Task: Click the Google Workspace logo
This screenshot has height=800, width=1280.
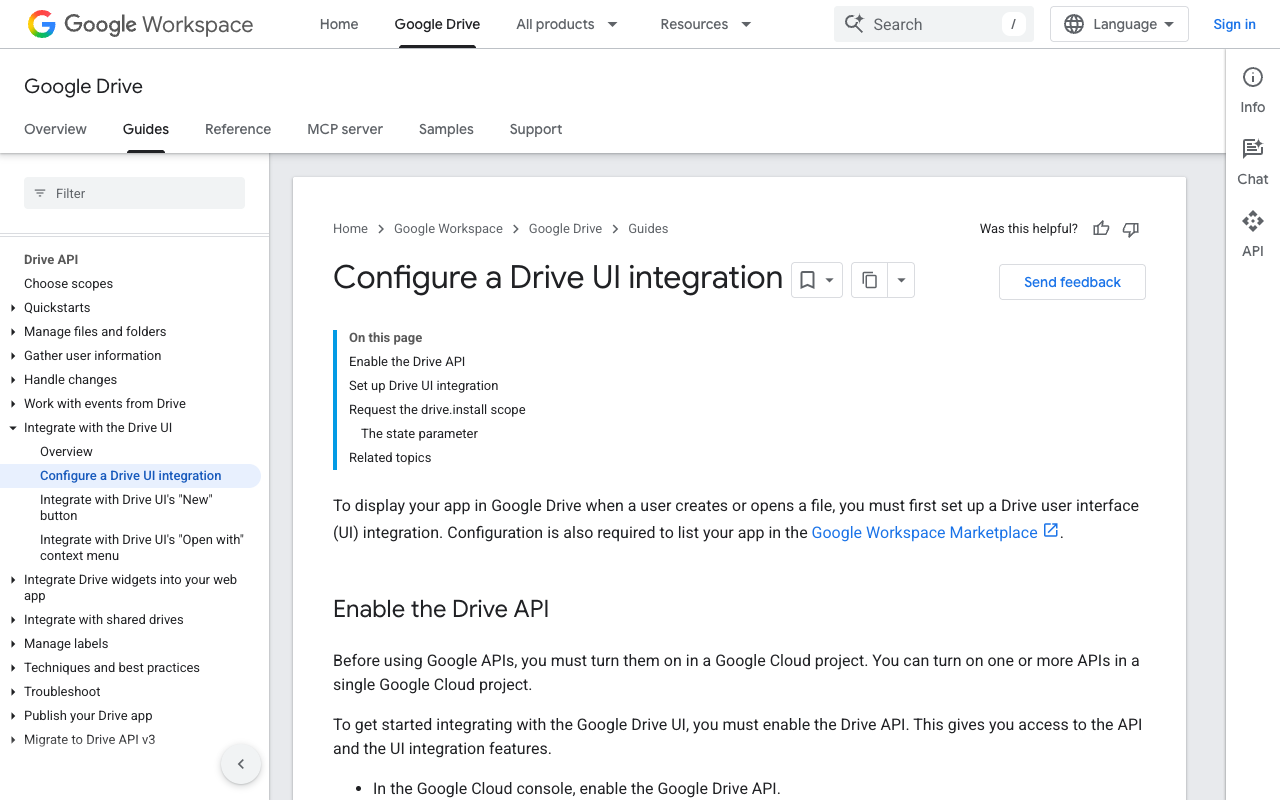Action: coord(140,24)
